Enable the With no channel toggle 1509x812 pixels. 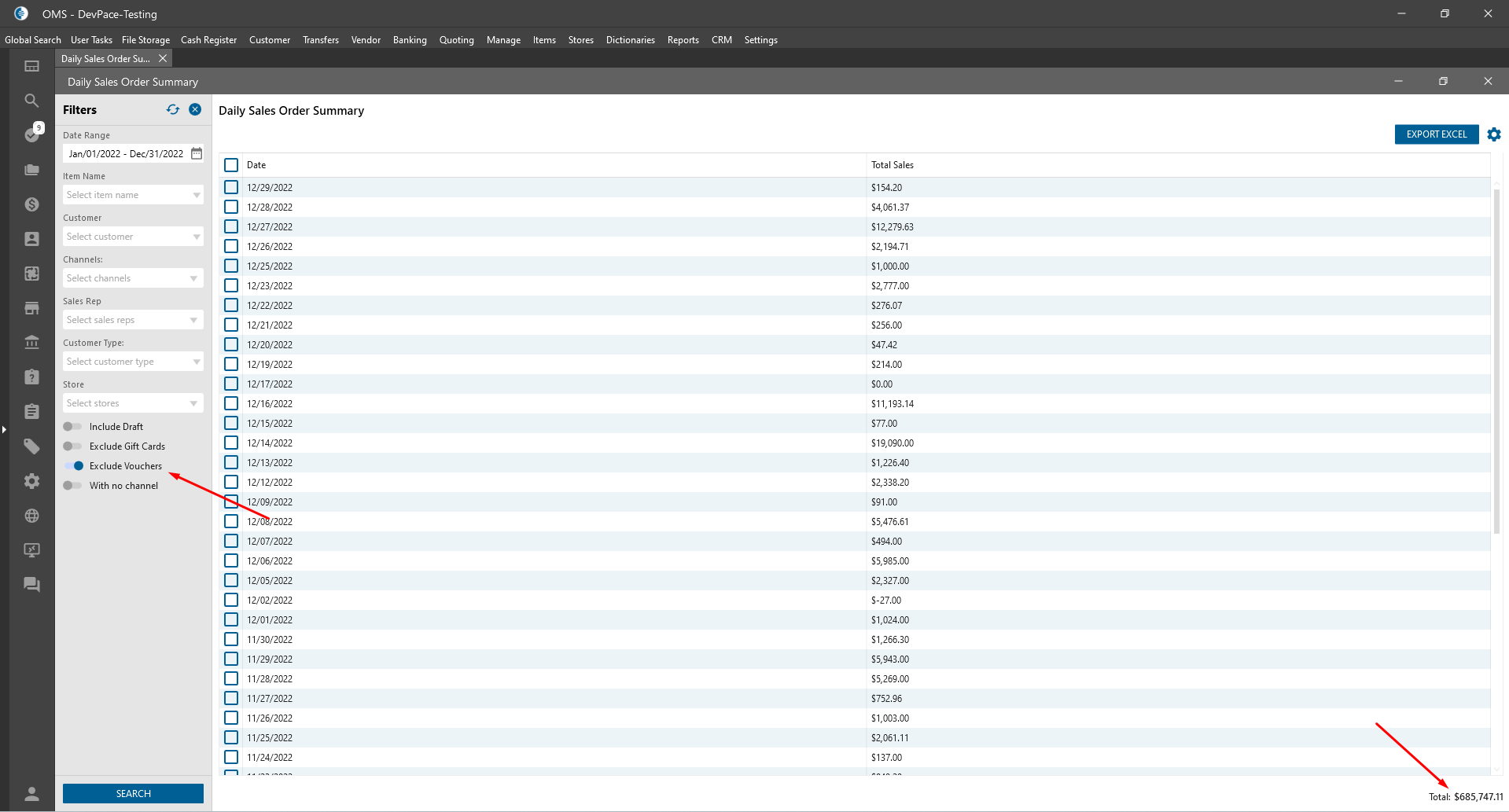click(x=72, y=485)
